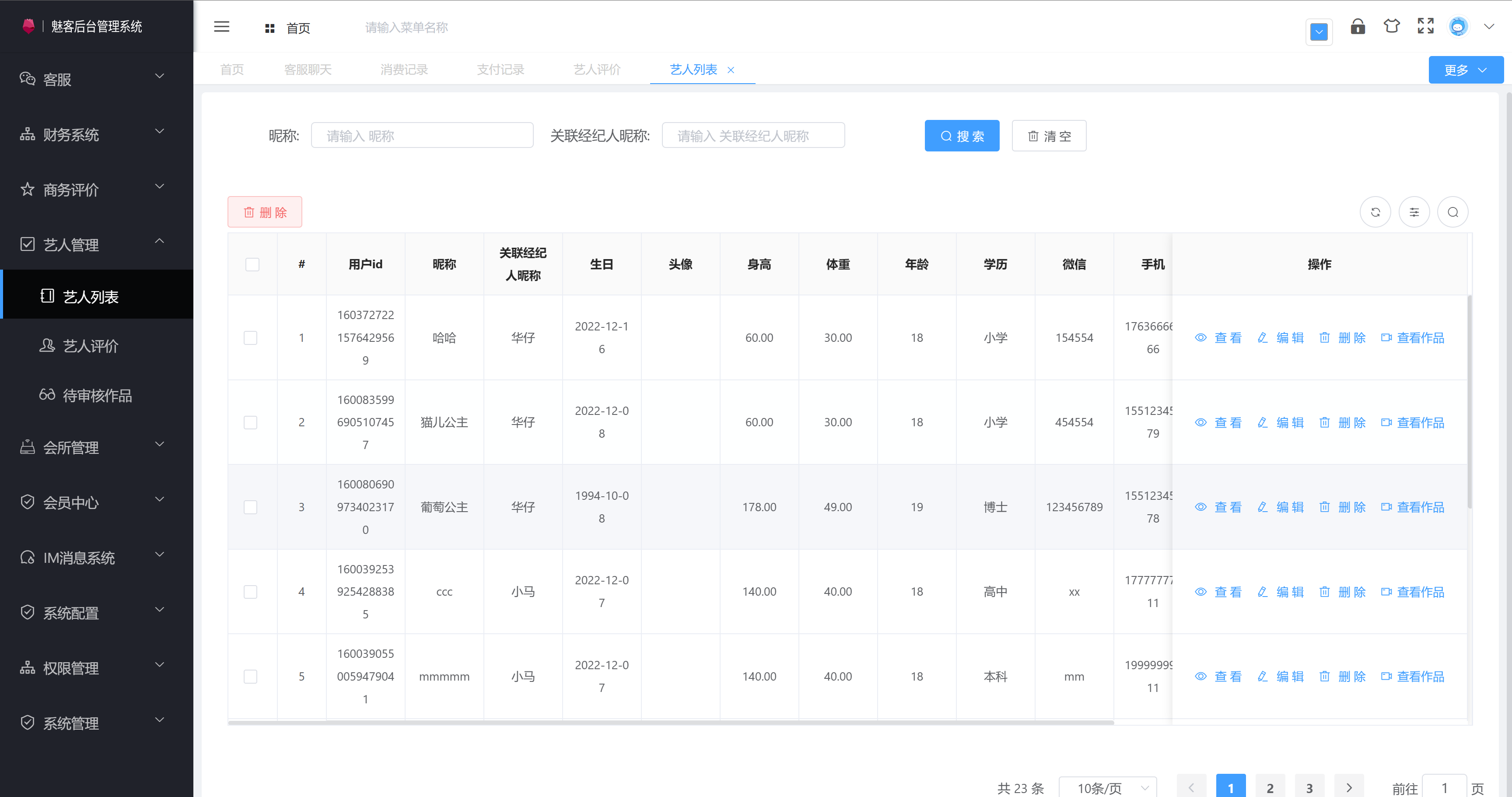Close the 艺人列表 tab with X
This screenshot has width=1512, height=797.
click(x=731, y=70)
